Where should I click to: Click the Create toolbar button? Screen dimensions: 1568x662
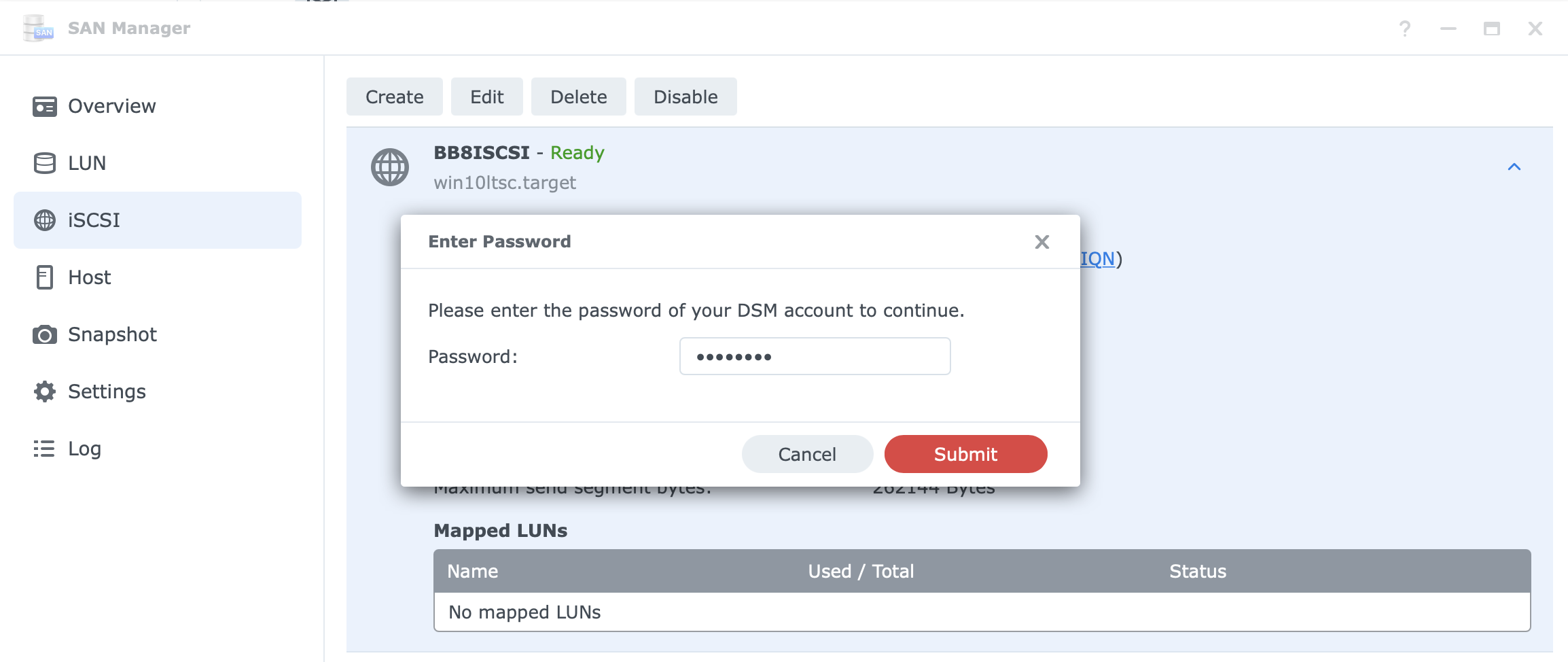click(395, 97)
